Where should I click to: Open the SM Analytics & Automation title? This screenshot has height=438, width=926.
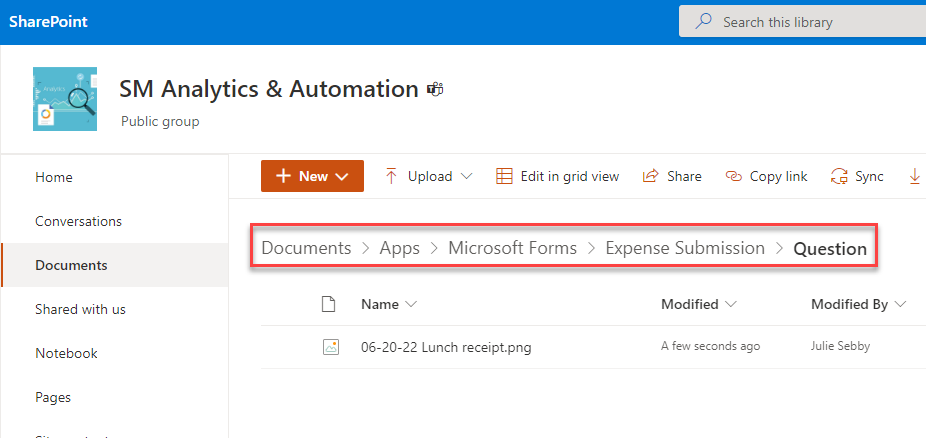269,90
